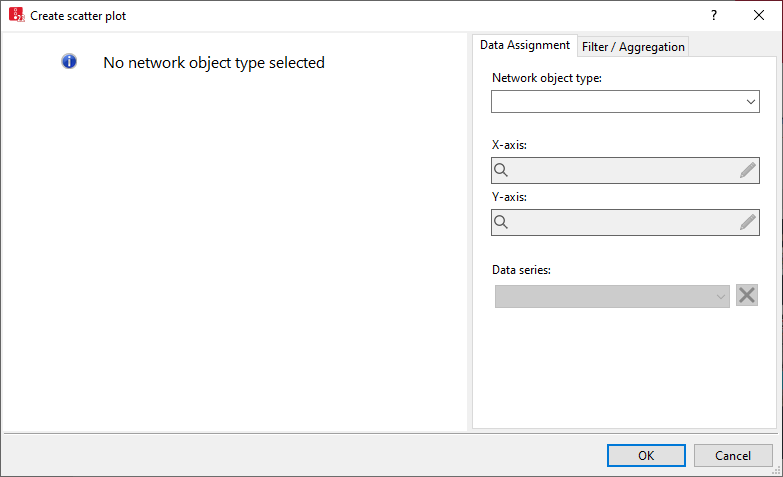Open help with the question mark button

[x=713, y=16]
